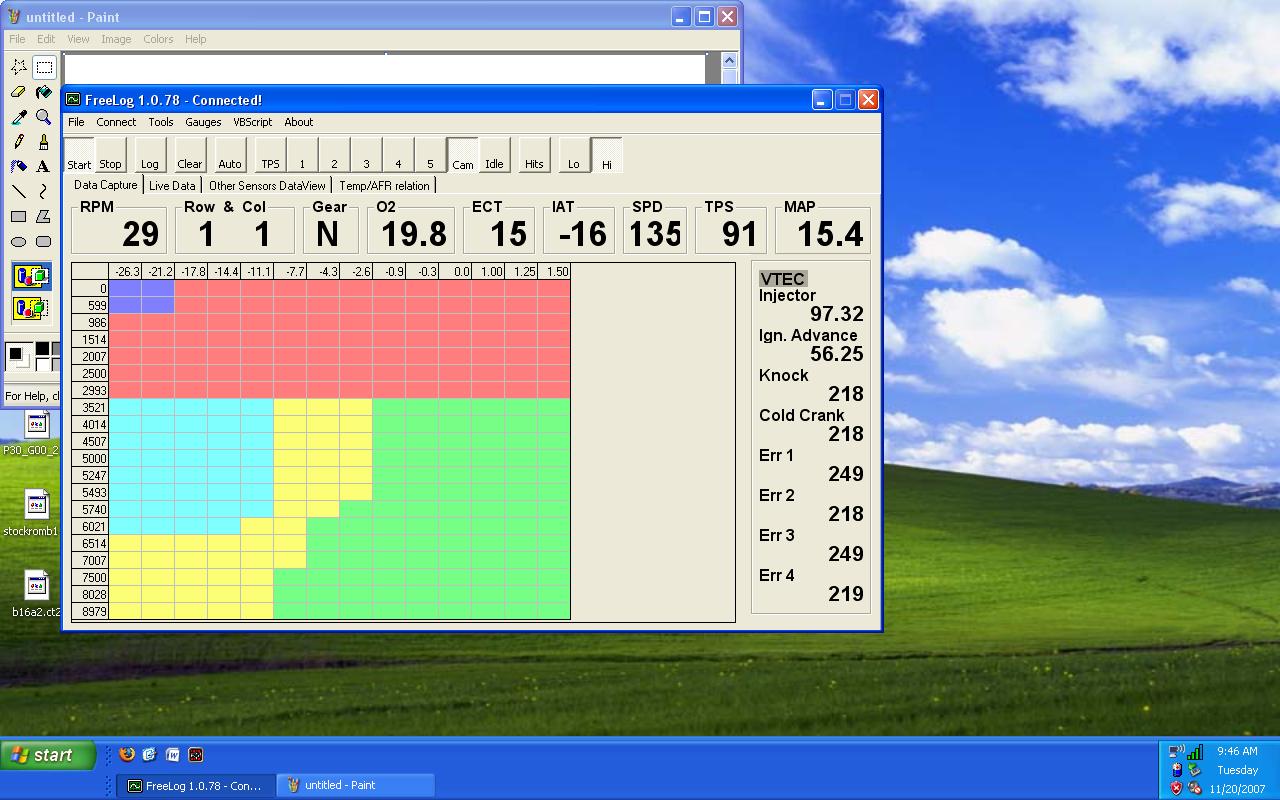Open the Temp/AFR relation tab
Viewport: 1280px width, 800px height.
[x=384, y=185]
